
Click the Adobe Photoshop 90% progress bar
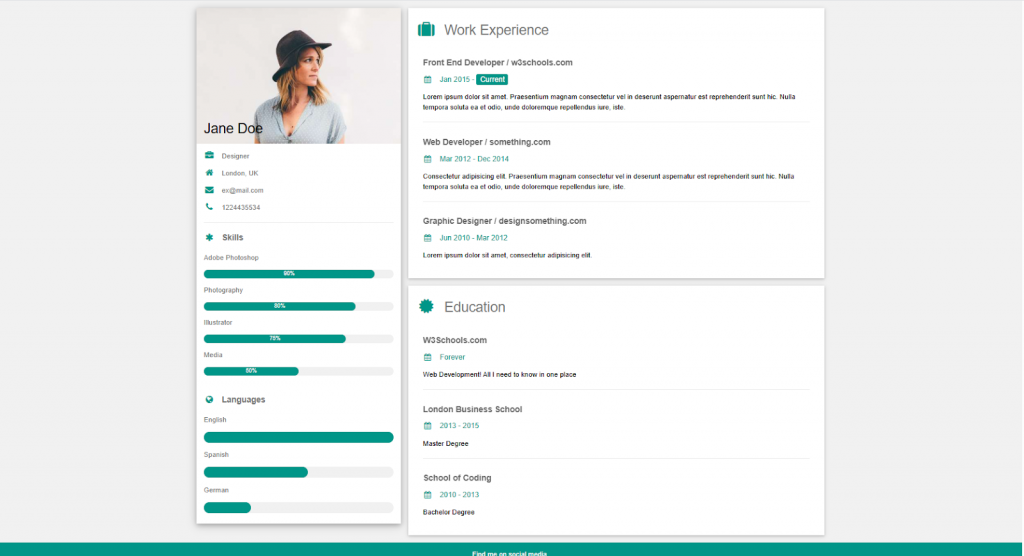point(298,274)
